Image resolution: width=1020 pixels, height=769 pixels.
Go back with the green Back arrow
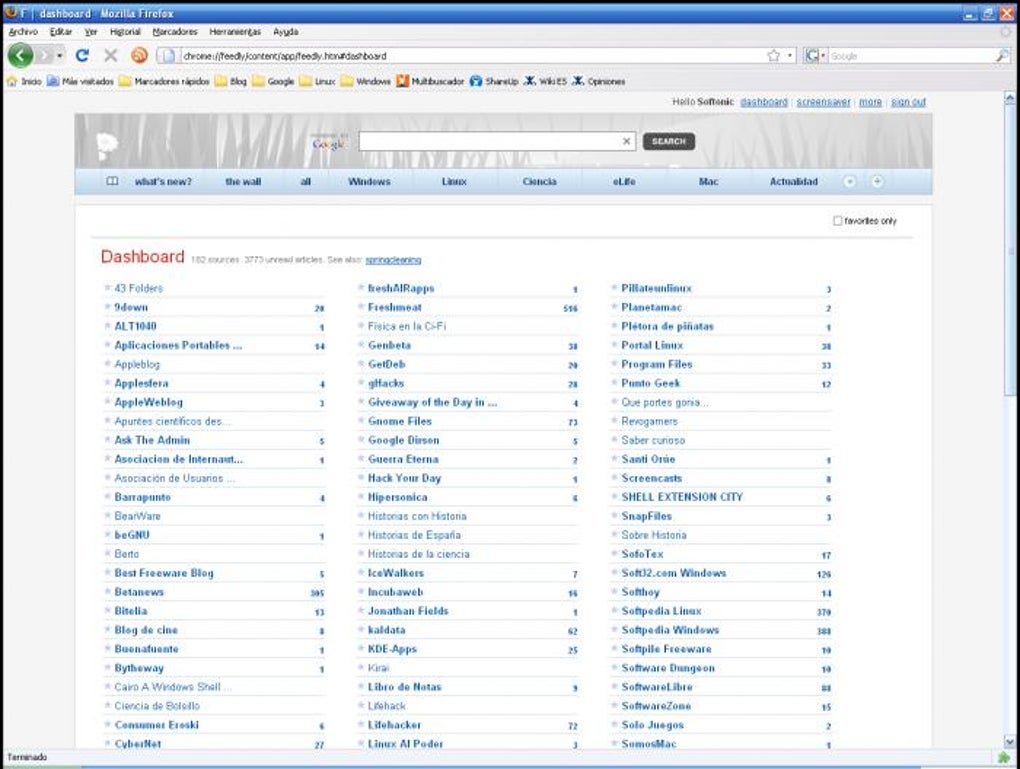pyautogui.click(x=20, y=56)
